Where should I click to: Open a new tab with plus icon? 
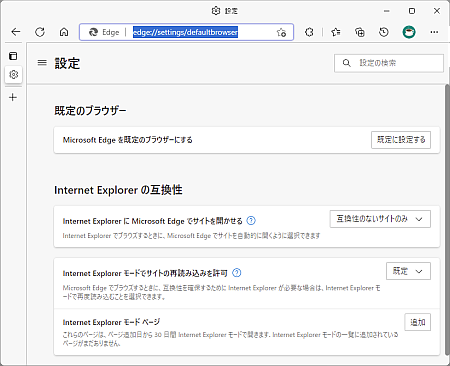(x=13, y=97)
